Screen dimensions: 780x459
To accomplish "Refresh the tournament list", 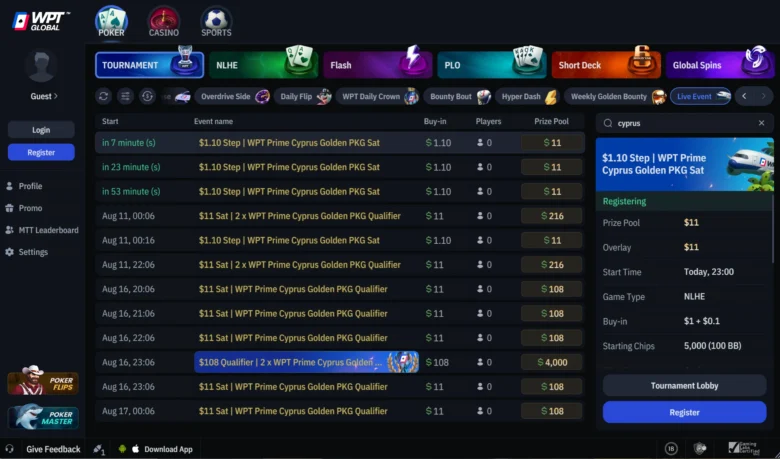I will pyautogui.click(x=103, y=96).
